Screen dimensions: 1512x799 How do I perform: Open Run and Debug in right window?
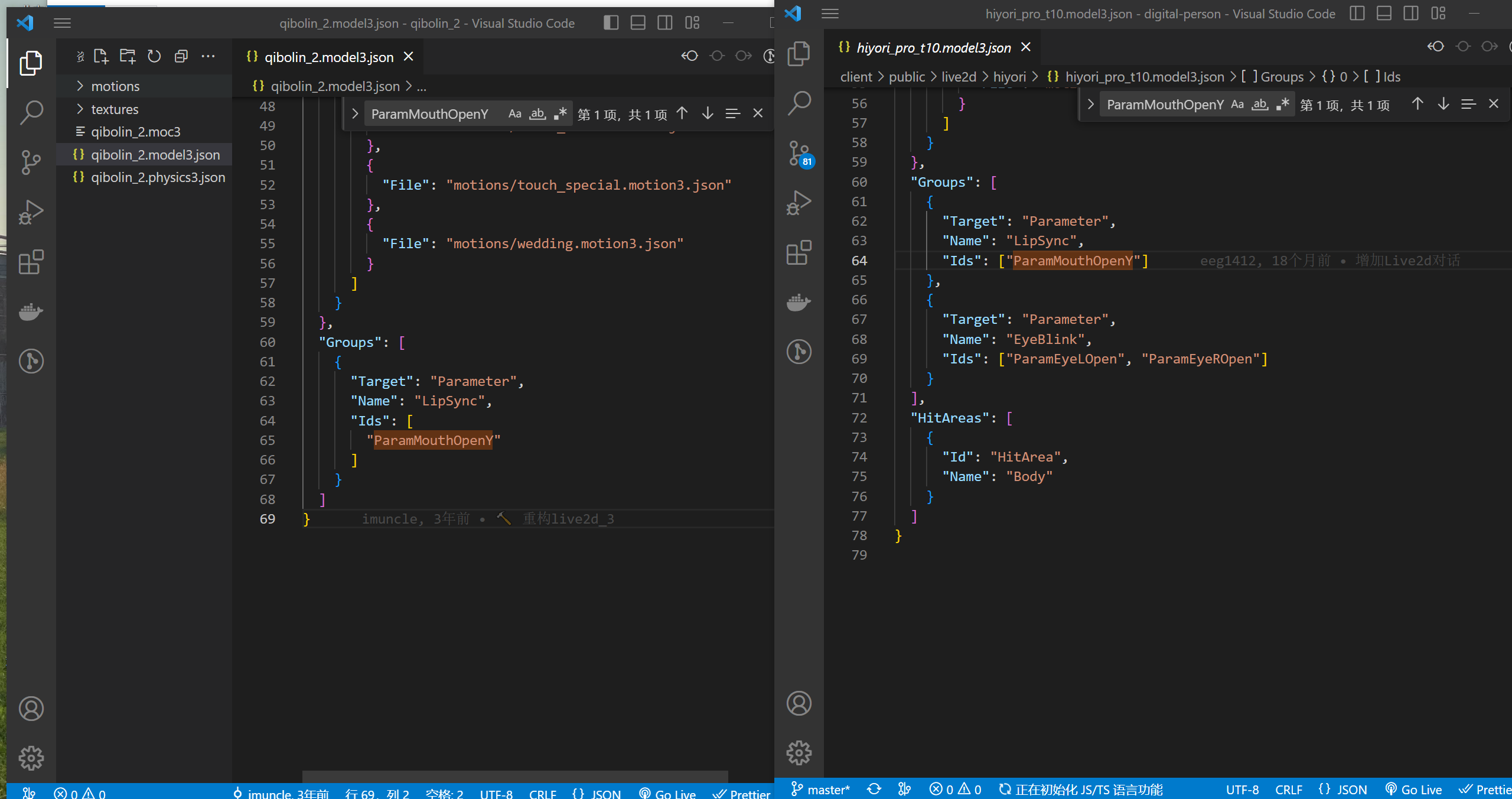799,203
